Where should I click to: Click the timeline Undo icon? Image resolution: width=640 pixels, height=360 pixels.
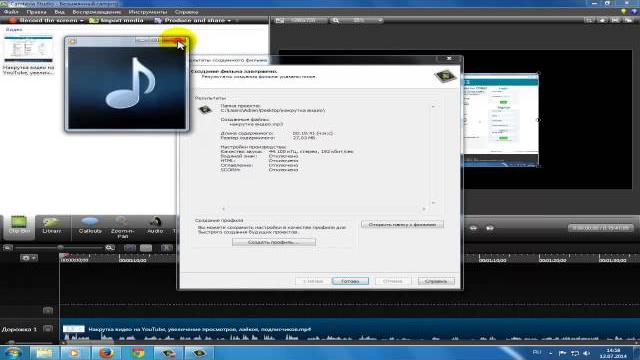[x=130, y=248]
